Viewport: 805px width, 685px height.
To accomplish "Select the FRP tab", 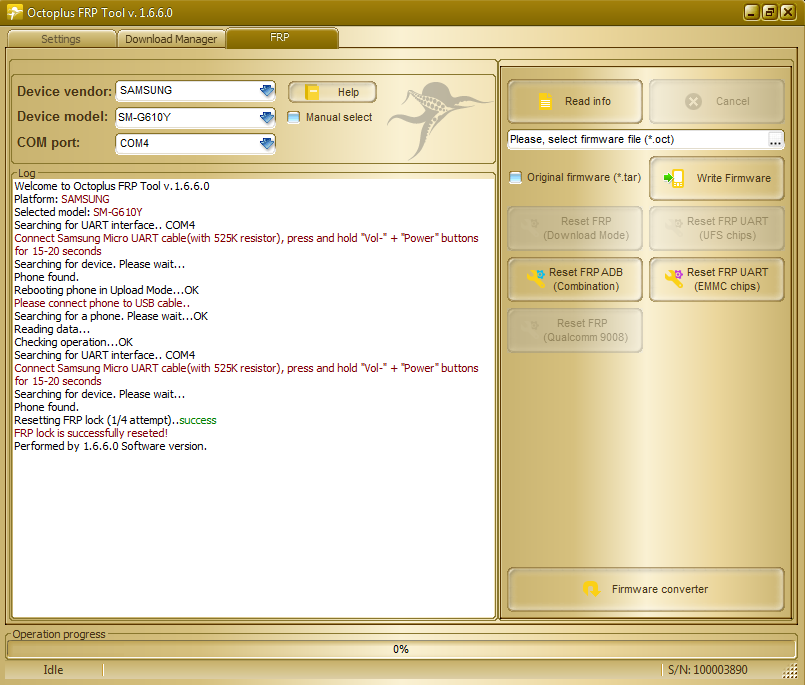I will click(281, 38).
